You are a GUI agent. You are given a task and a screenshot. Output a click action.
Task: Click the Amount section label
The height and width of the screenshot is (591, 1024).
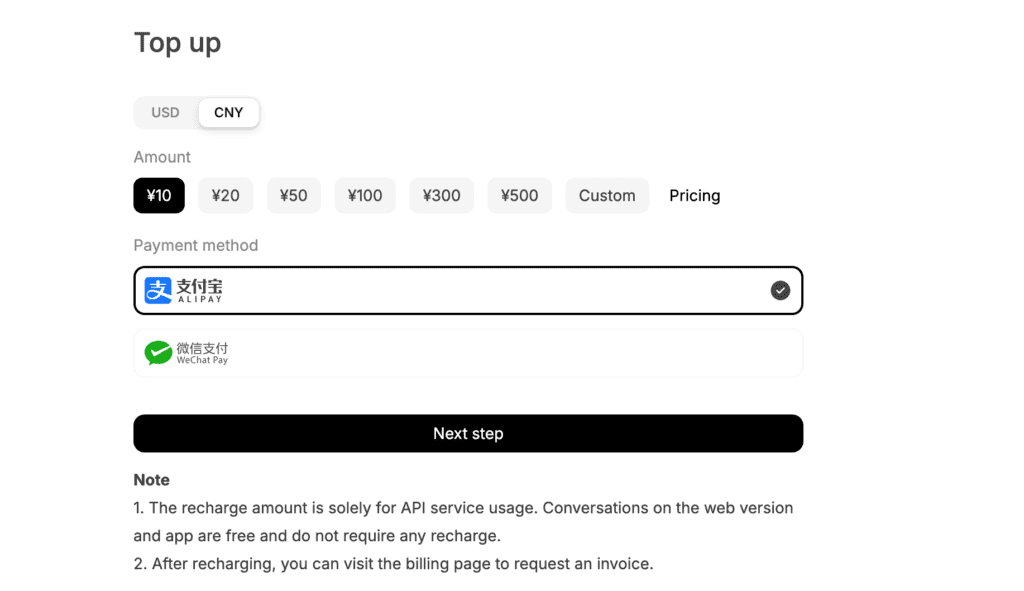(162, 157)
